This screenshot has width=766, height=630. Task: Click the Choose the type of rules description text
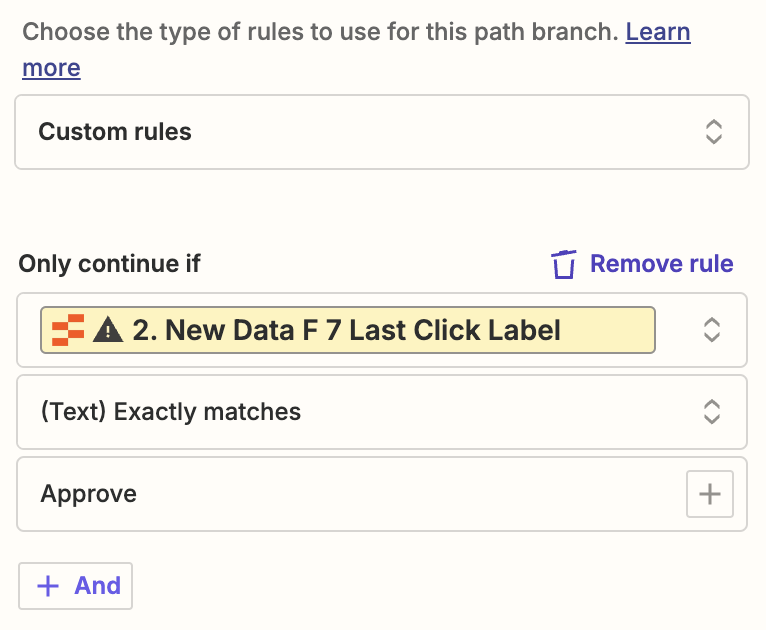[x=320, y=32]
